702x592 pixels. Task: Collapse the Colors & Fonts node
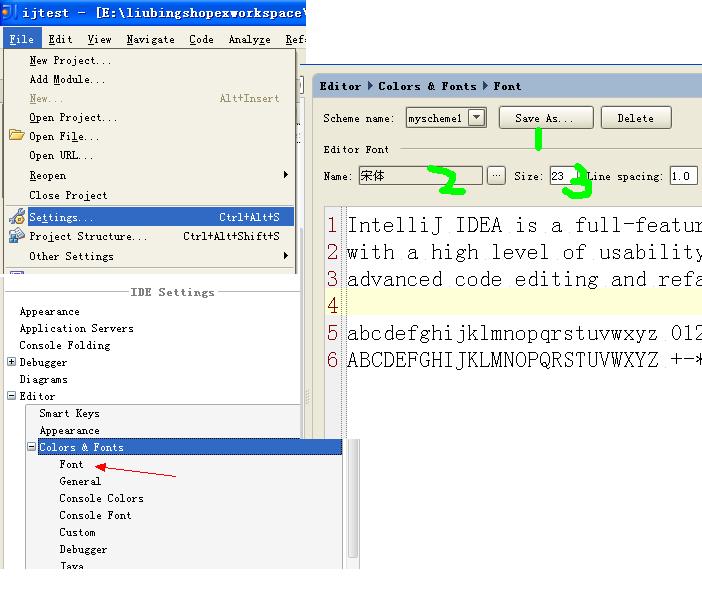coord(32,447)
